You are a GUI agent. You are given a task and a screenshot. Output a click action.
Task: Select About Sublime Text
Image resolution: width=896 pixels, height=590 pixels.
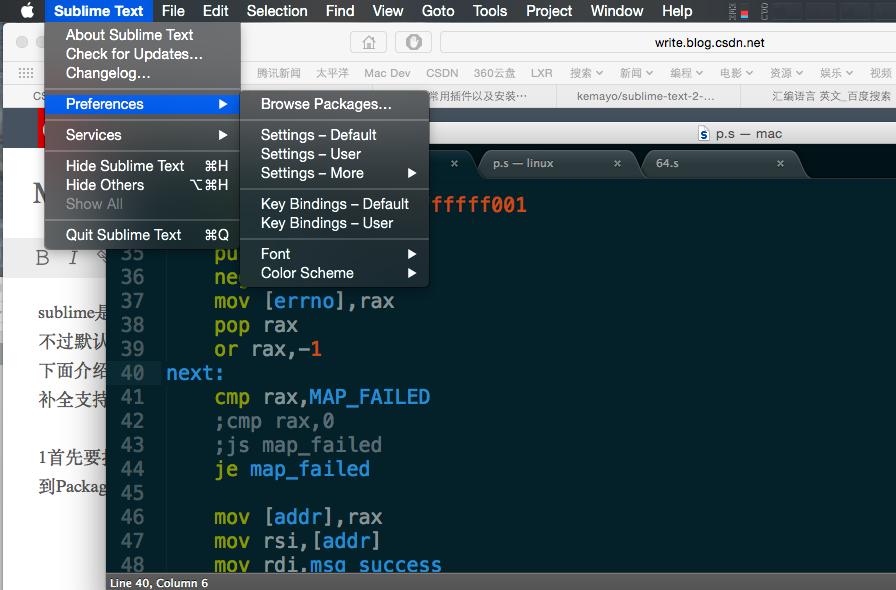(x=142, y=35)
